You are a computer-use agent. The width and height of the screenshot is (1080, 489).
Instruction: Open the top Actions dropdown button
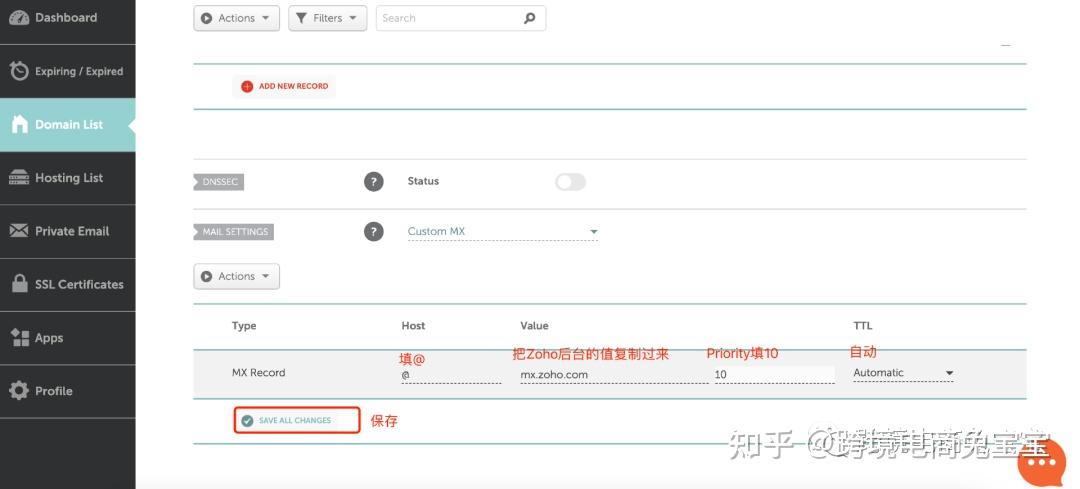click(236, 18)
